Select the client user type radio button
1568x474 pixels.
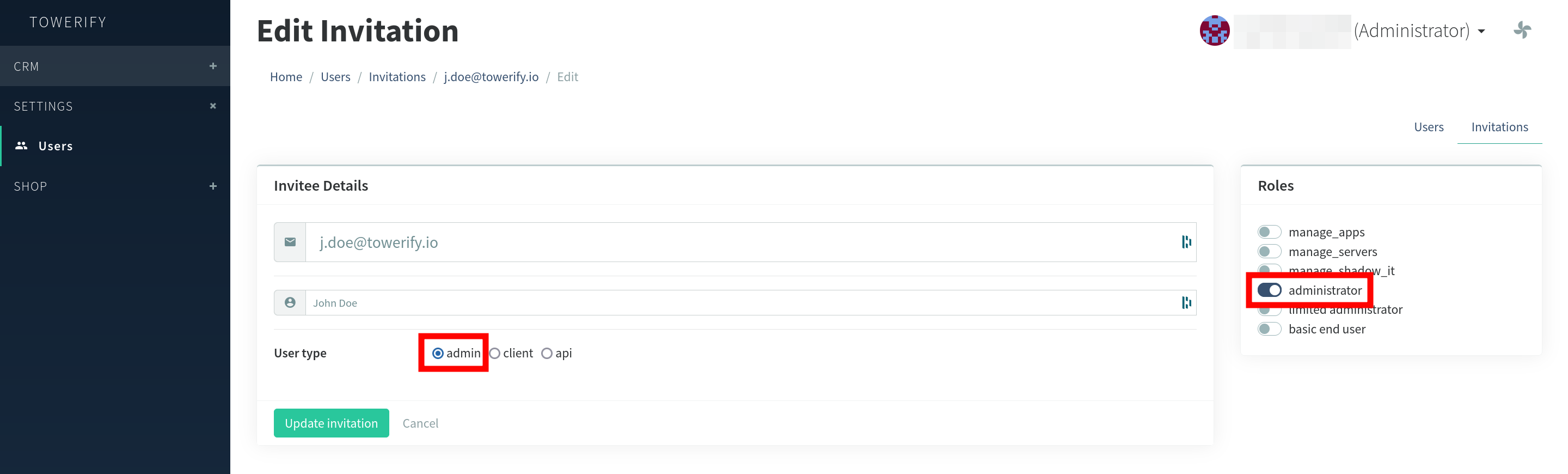[x=495, y=354]
